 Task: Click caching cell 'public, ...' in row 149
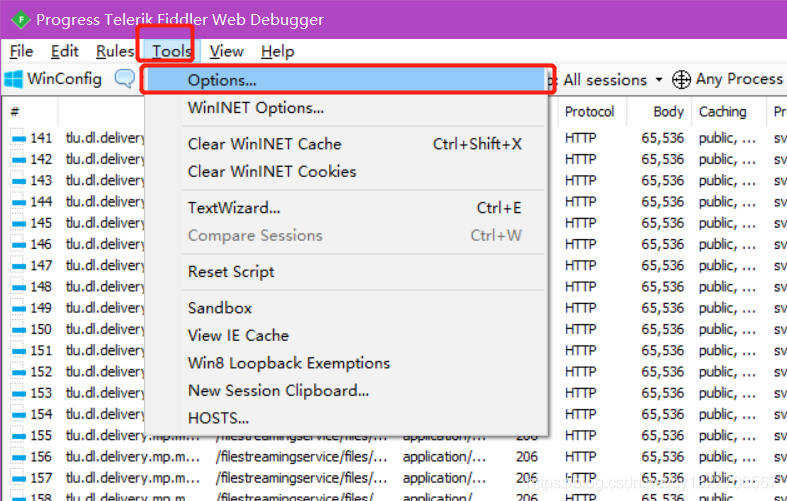click(727, 308)
